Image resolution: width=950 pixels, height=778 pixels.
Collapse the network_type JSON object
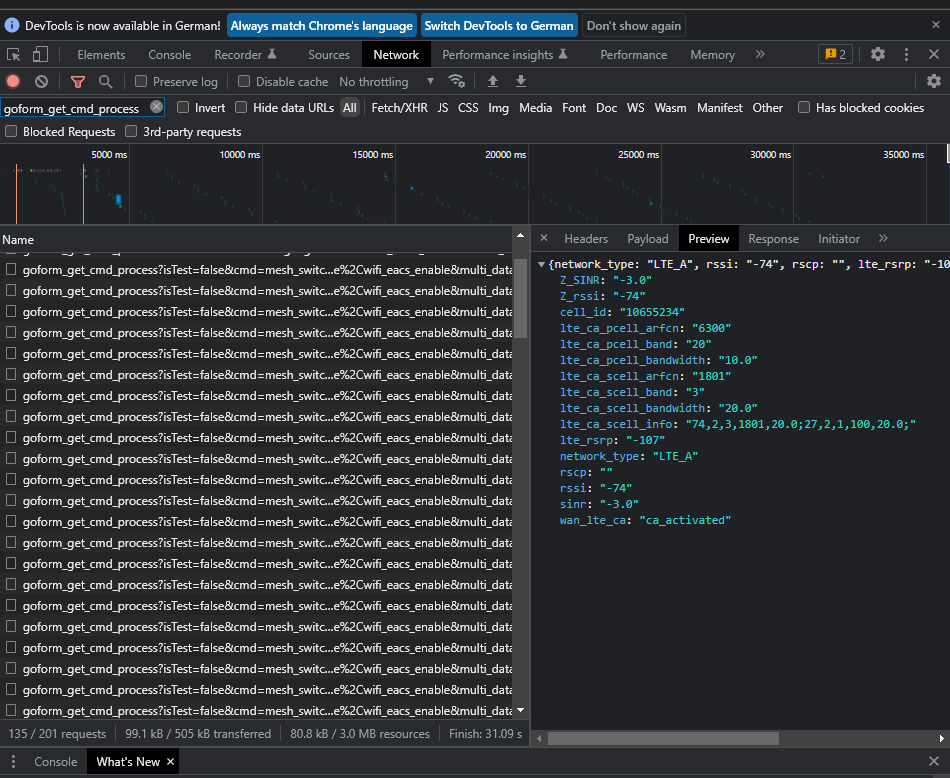point(542,264)
